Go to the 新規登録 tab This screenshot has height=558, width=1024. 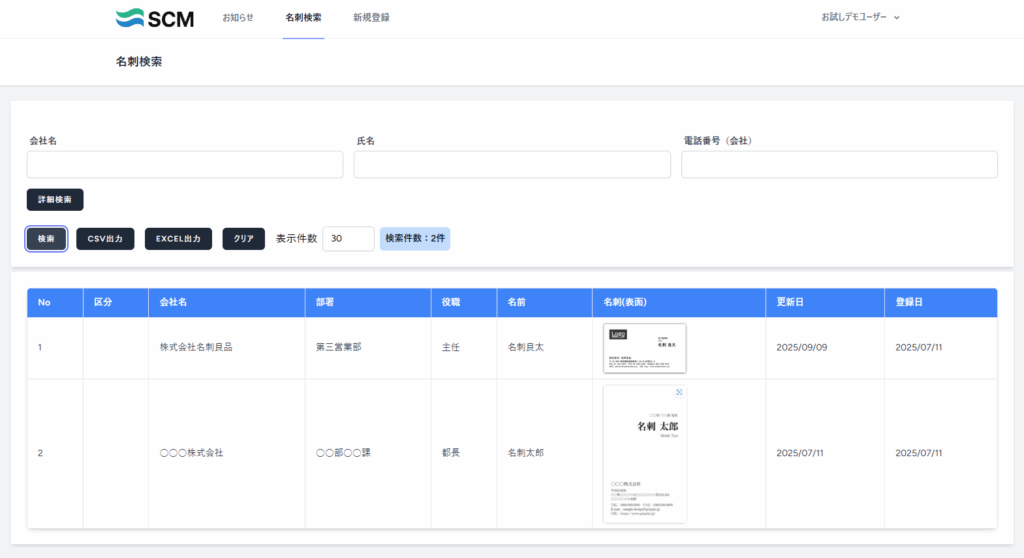pos(371,18)
